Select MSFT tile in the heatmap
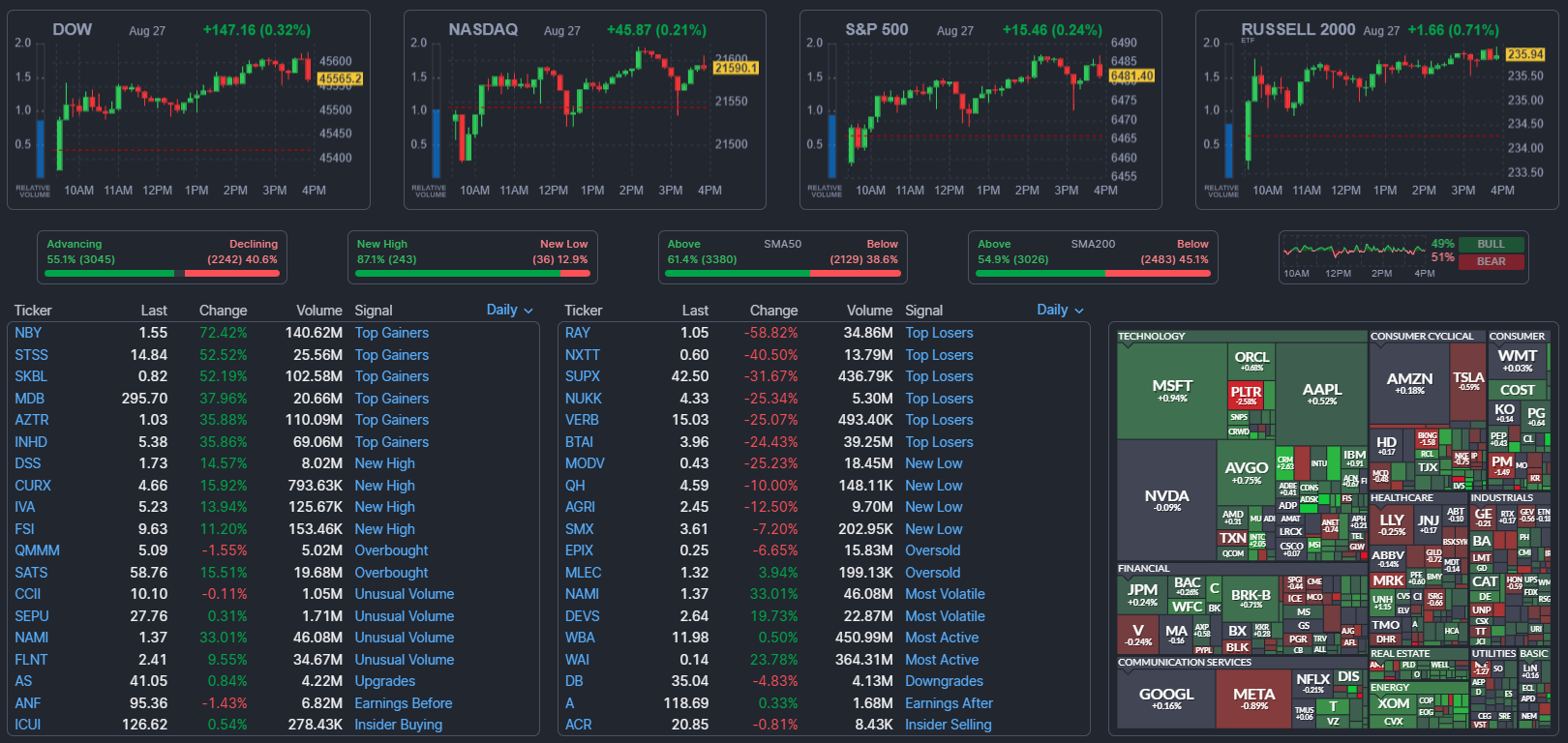The height and width of the screenshot is (743, 1568). point(1172,391)
